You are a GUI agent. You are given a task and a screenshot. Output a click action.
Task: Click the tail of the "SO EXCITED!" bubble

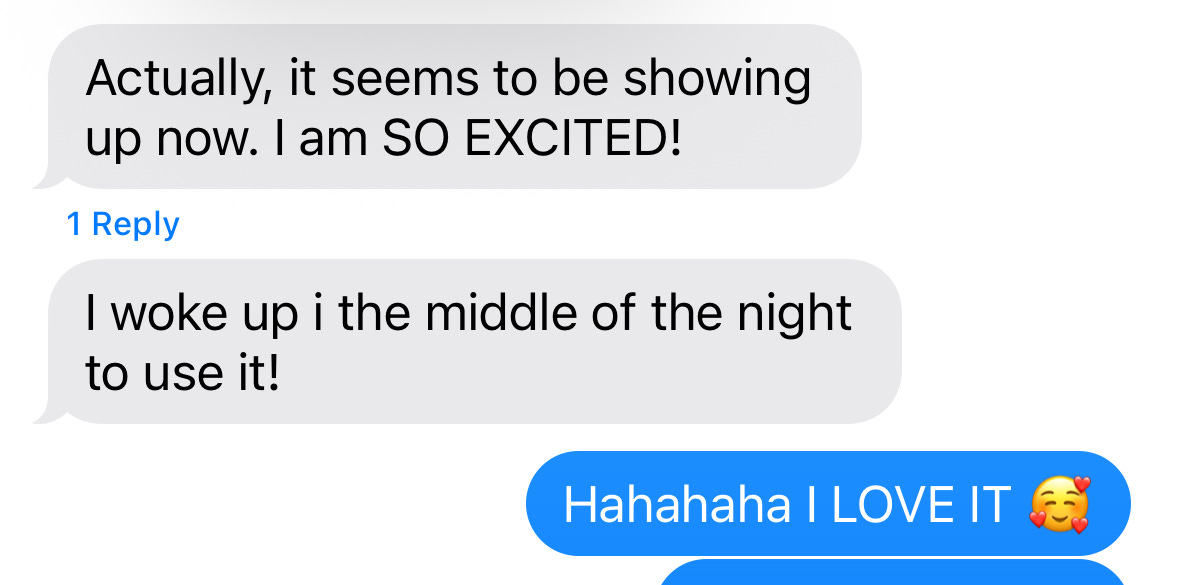click(x=51, y=176)
